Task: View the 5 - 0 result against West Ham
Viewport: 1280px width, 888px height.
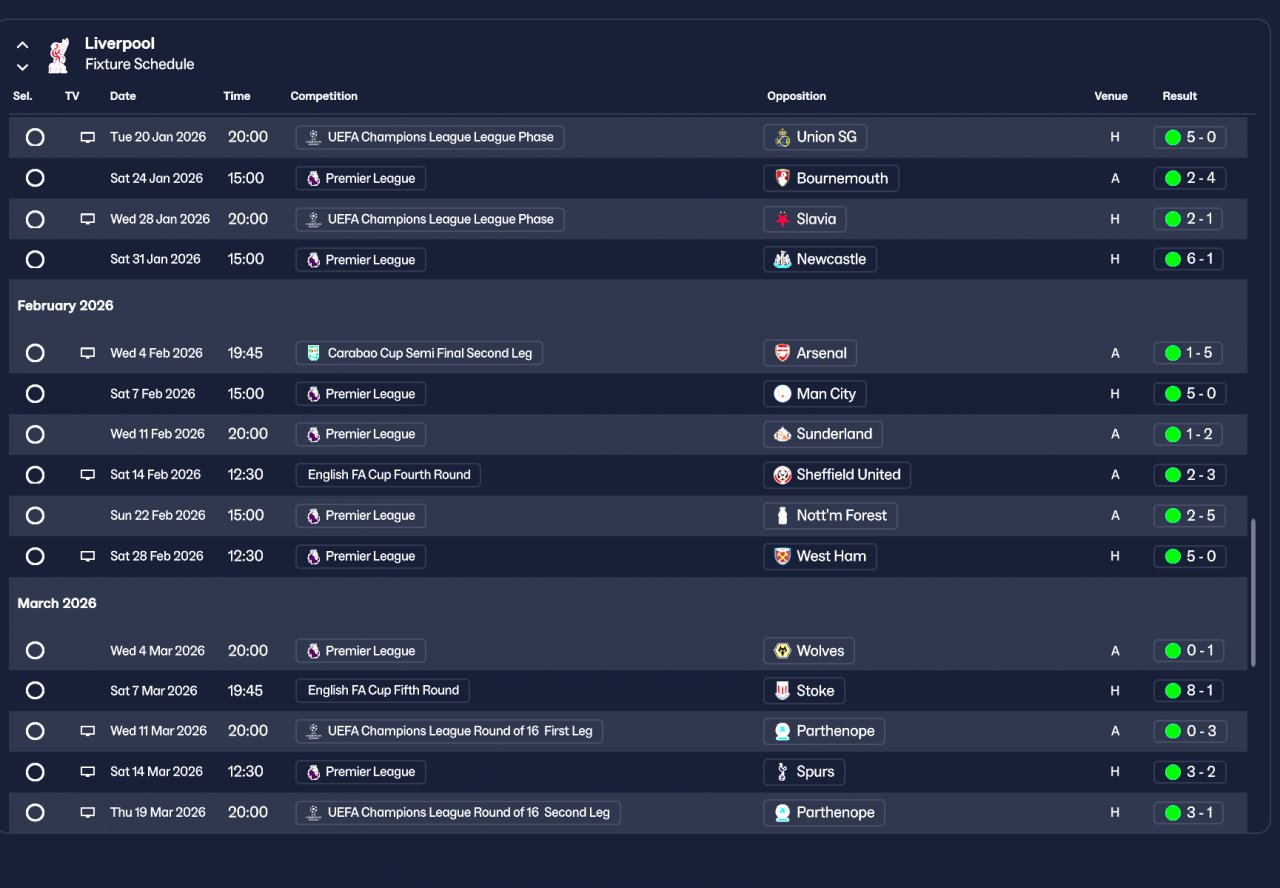Action: [x=1190, y=556]
